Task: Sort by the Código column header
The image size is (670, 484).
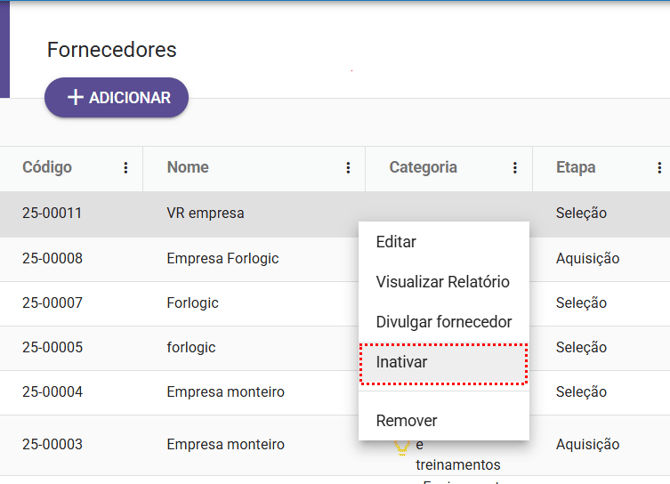Action: click(x=47, y=167)
